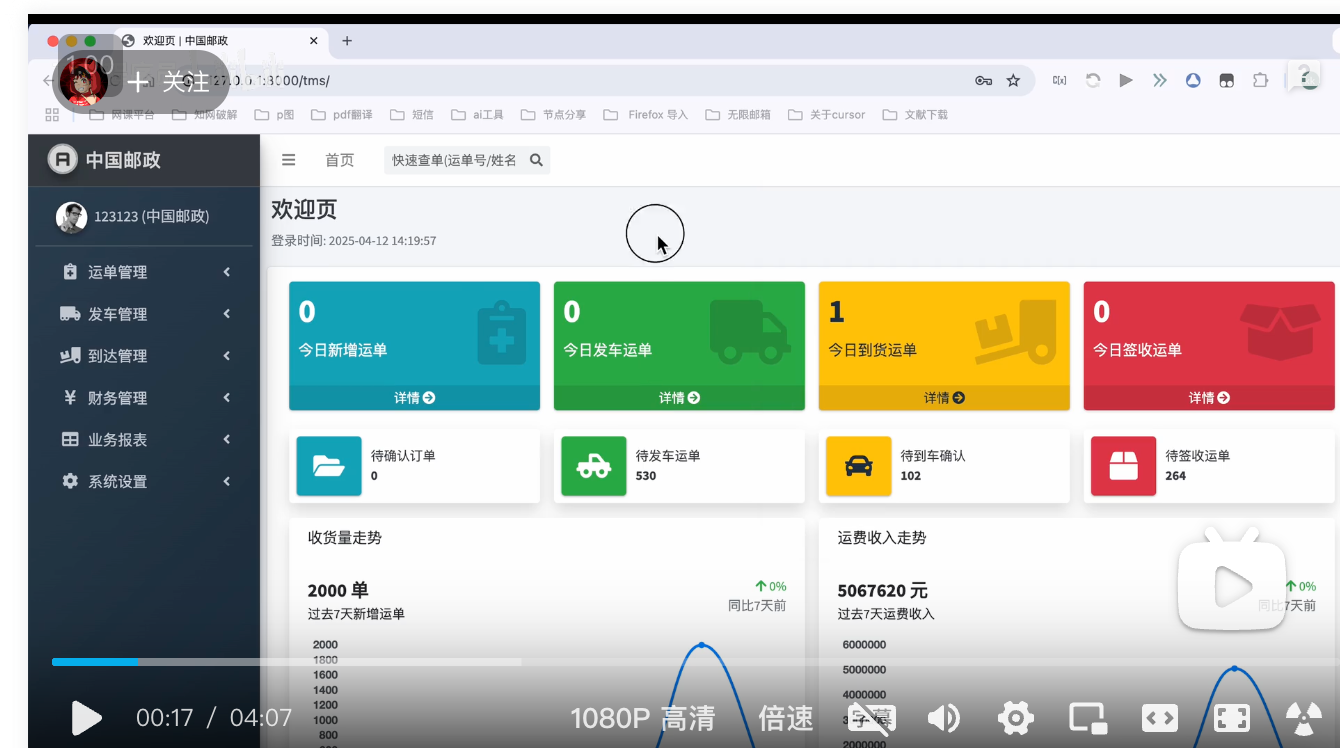
Task: Open the 业务报表 sidebar menu
Action: 144,440
